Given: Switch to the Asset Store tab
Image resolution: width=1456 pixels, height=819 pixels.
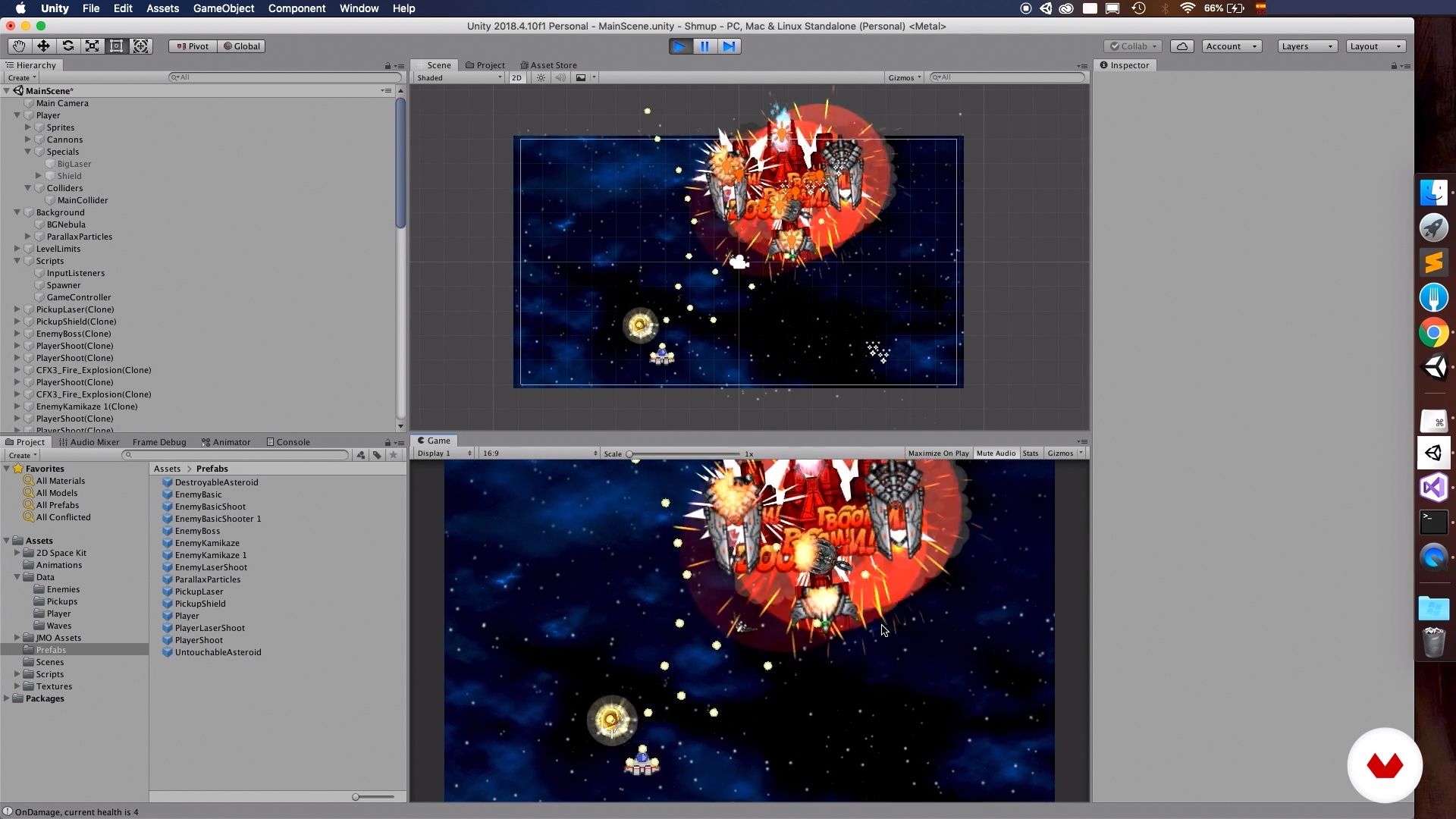Looking at the screenshot, I should (548, 65).
